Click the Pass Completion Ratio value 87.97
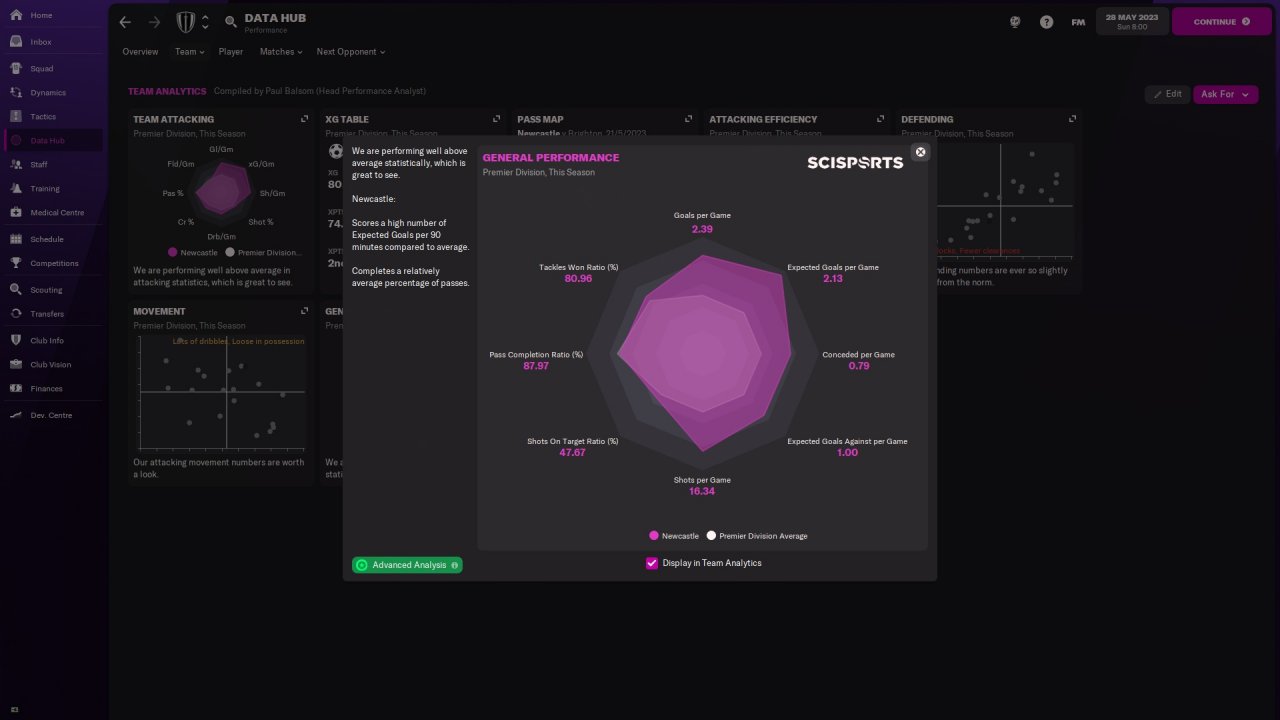This screenshot has width=1280, height=720. [x=536, y=366]
